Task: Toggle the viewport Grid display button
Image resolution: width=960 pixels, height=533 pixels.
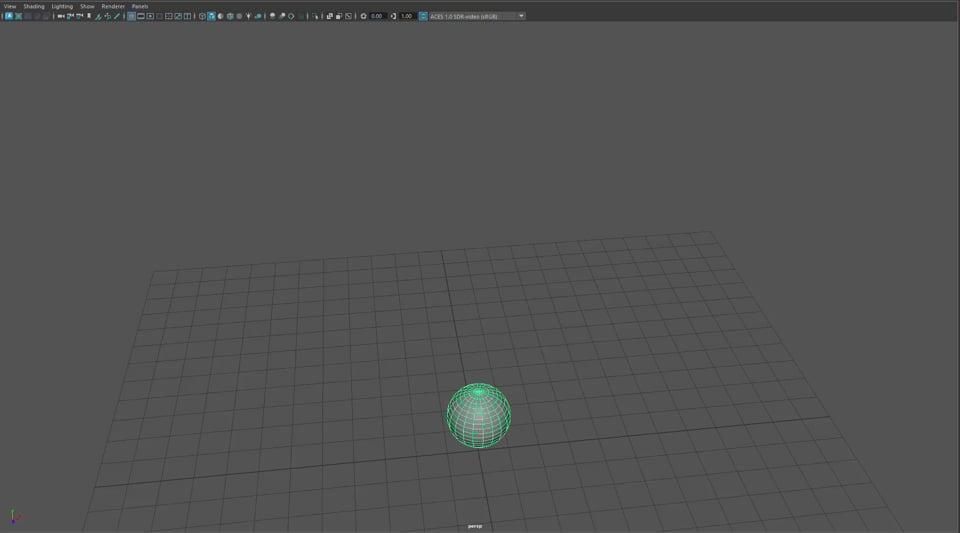Action: (131, 17)
